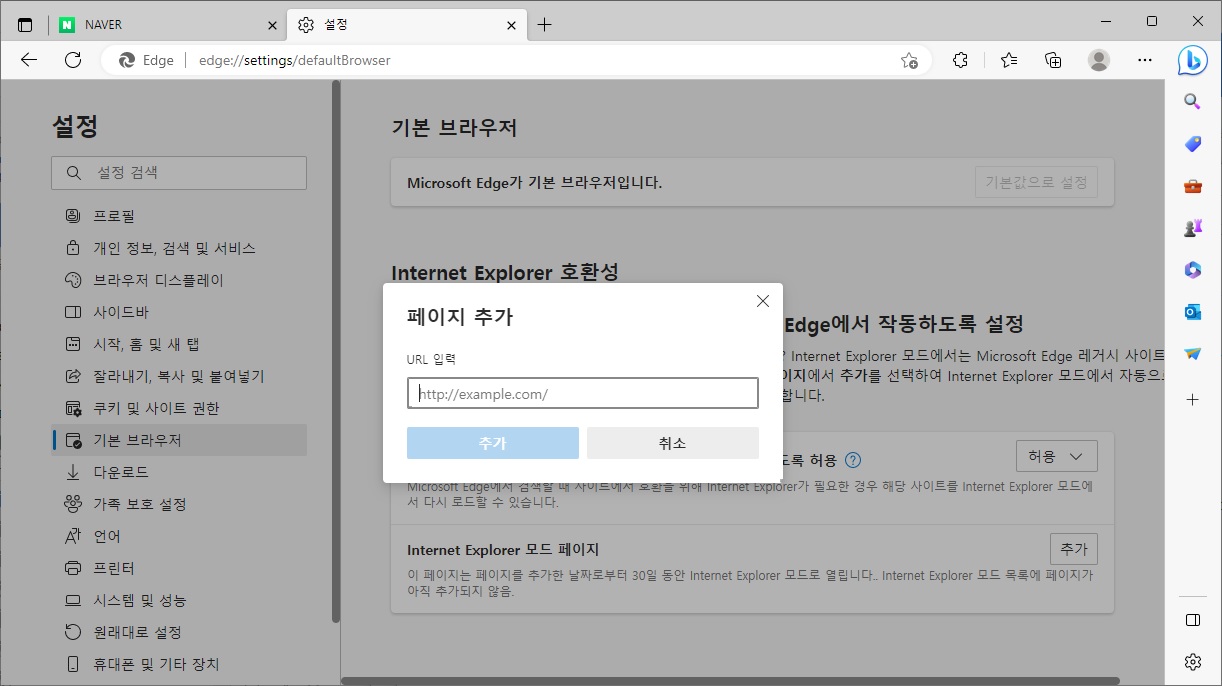Click 취소 to cancel the dialog
The image size is (1222, 686).
673,443
